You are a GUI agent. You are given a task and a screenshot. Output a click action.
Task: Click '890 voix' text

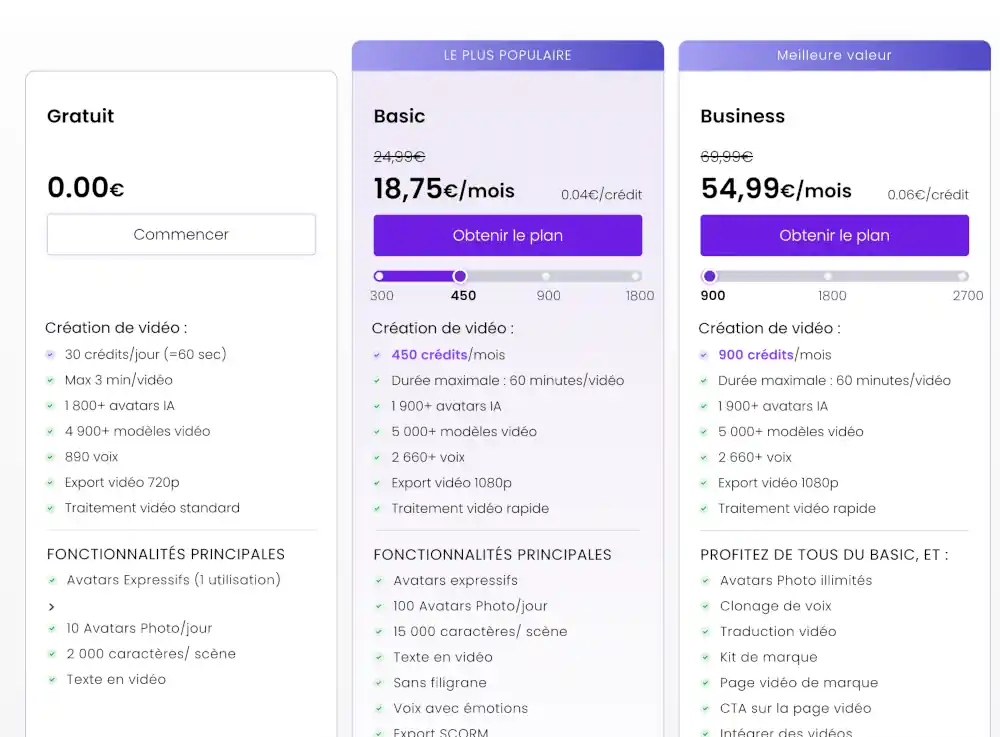tap(91, 456)
